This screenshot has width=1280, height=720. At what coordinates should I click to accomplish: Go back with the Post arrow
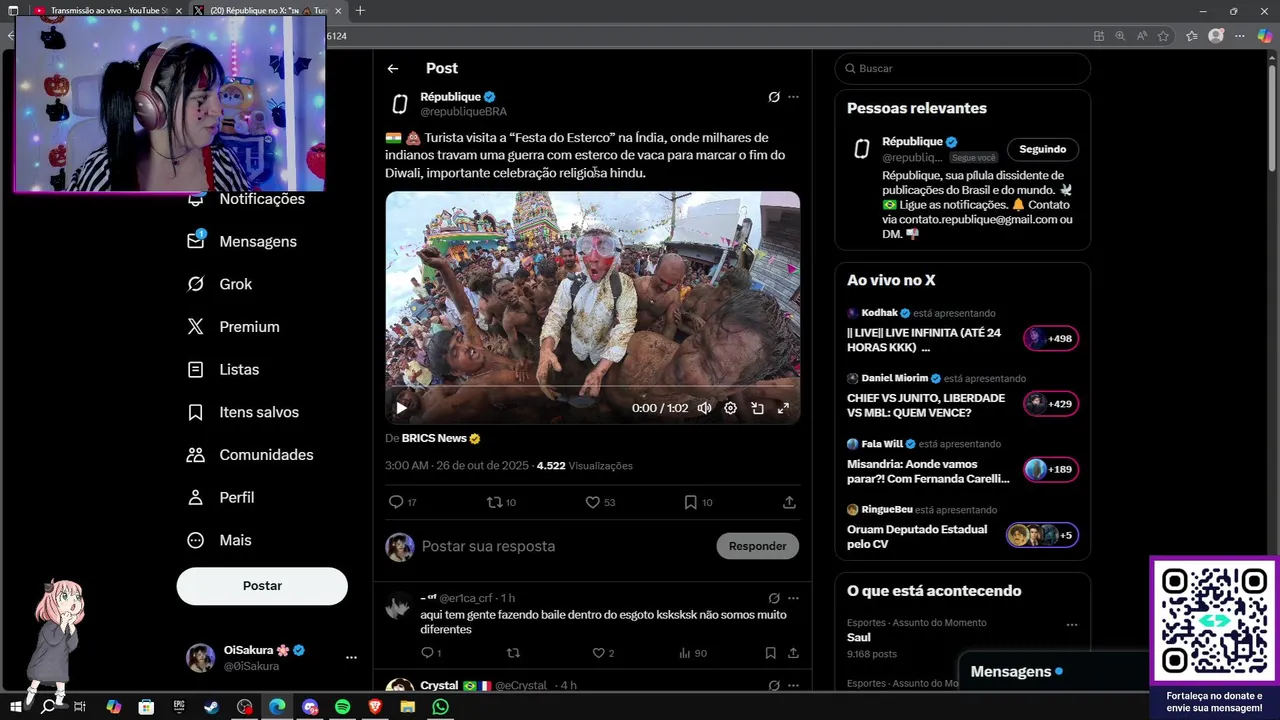tap(393, 69)
